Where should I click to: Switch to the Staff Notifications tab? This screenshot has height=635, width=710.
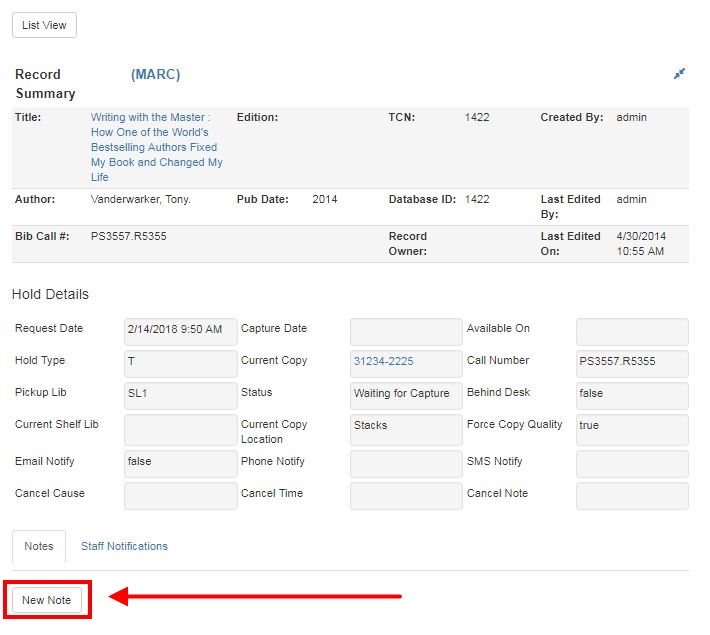click(124, 547)
